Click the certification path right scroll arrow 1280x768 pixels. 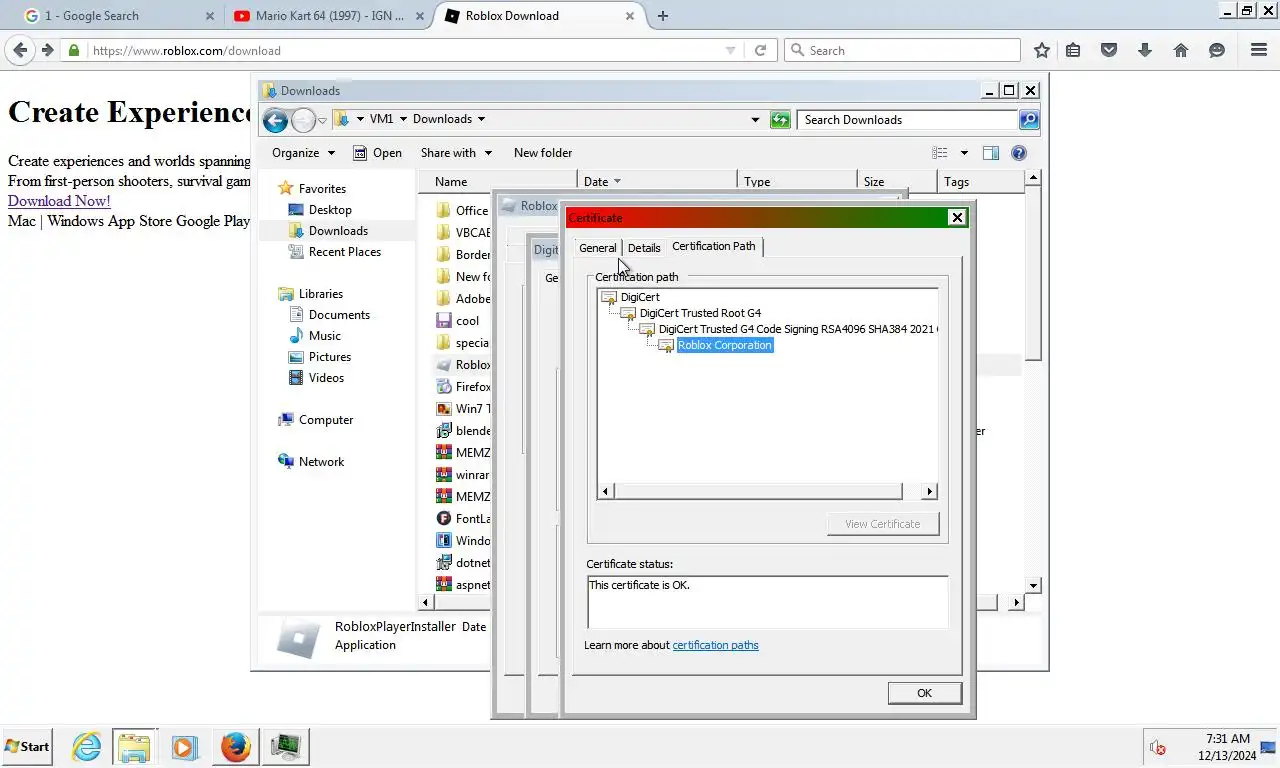[x=930, y=491]
